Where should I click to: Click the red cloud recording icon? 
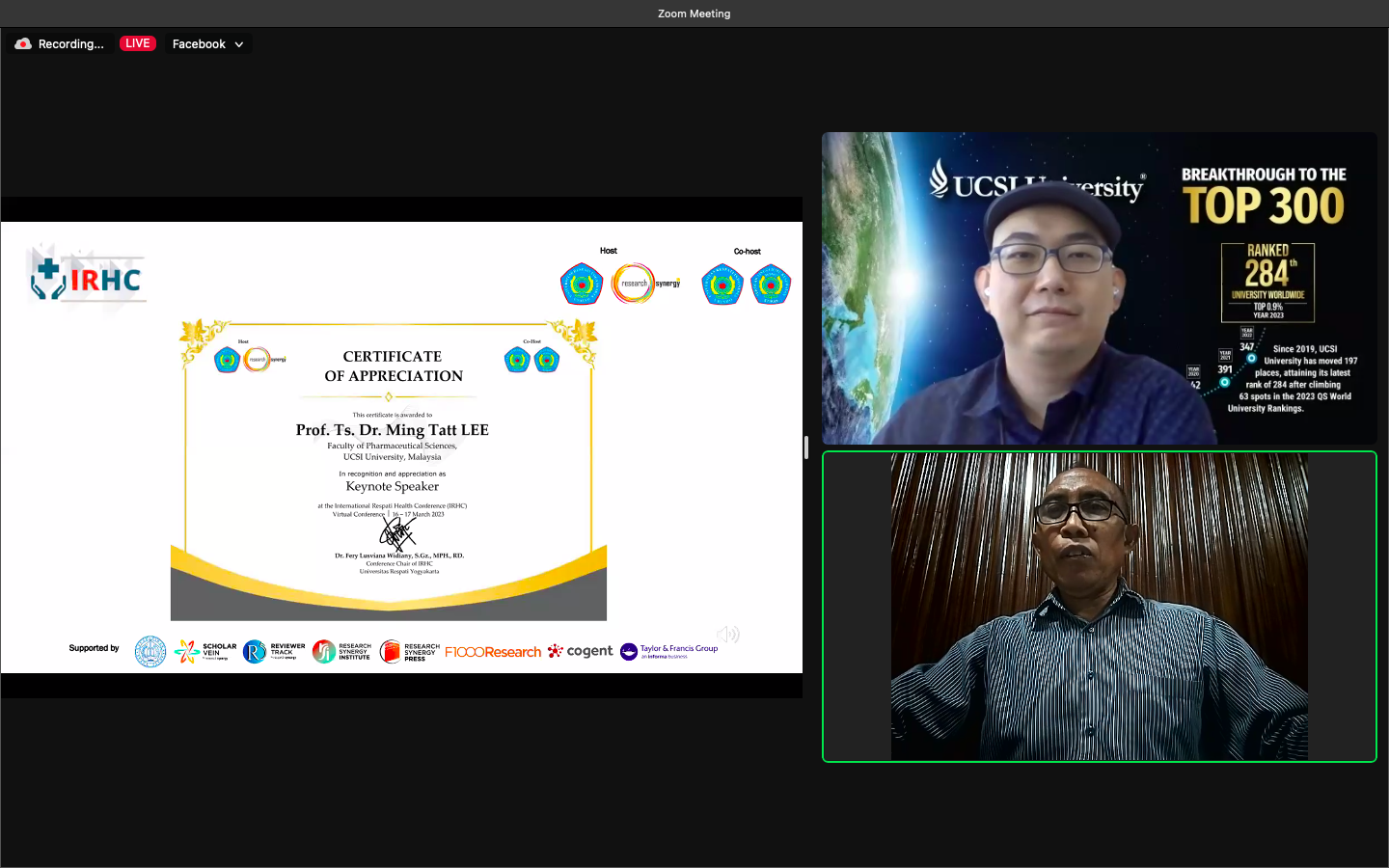(23, 43)
